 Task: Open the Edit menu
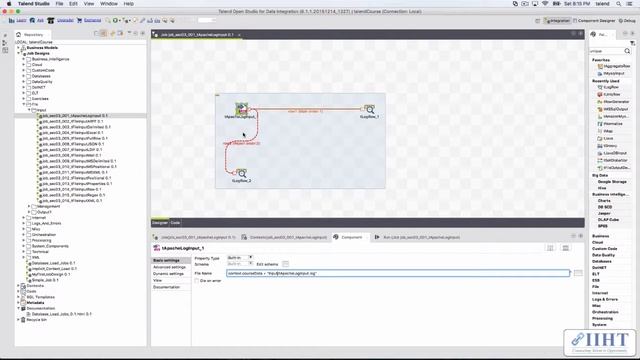(x=73, y=4)
